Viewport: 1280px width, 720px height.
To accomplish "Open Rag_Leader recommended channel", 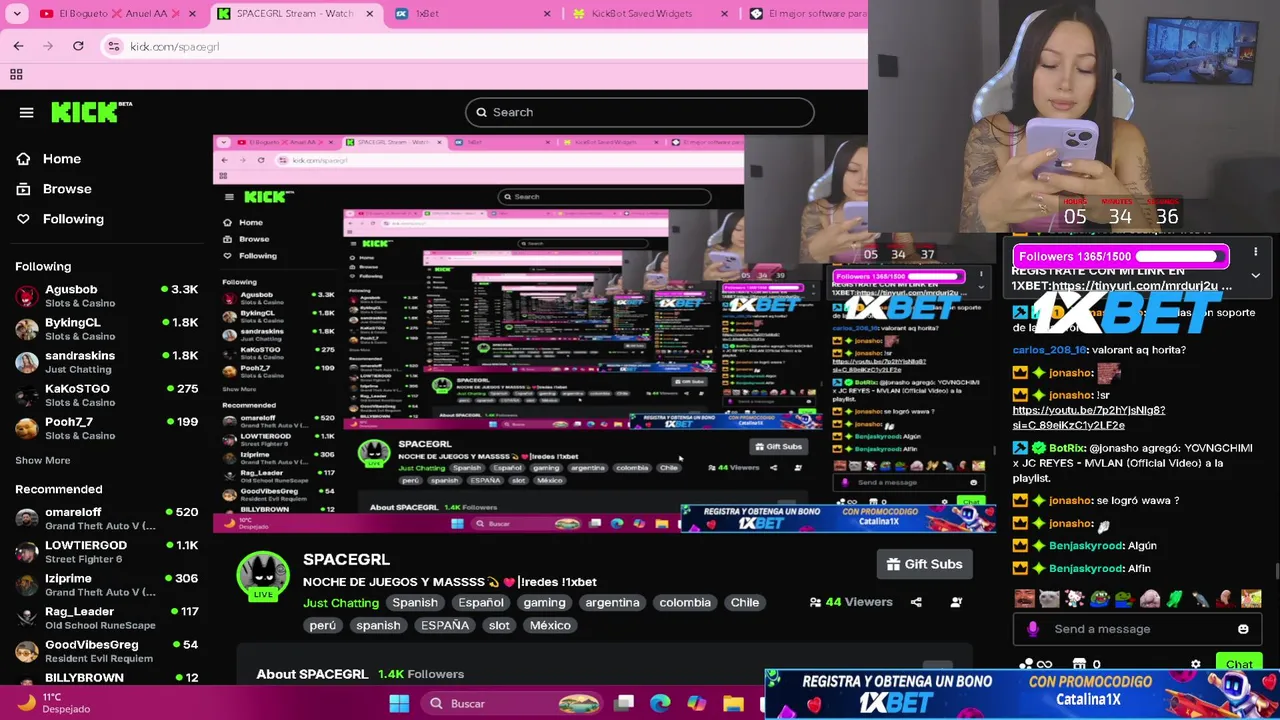I will pos(106,617).
